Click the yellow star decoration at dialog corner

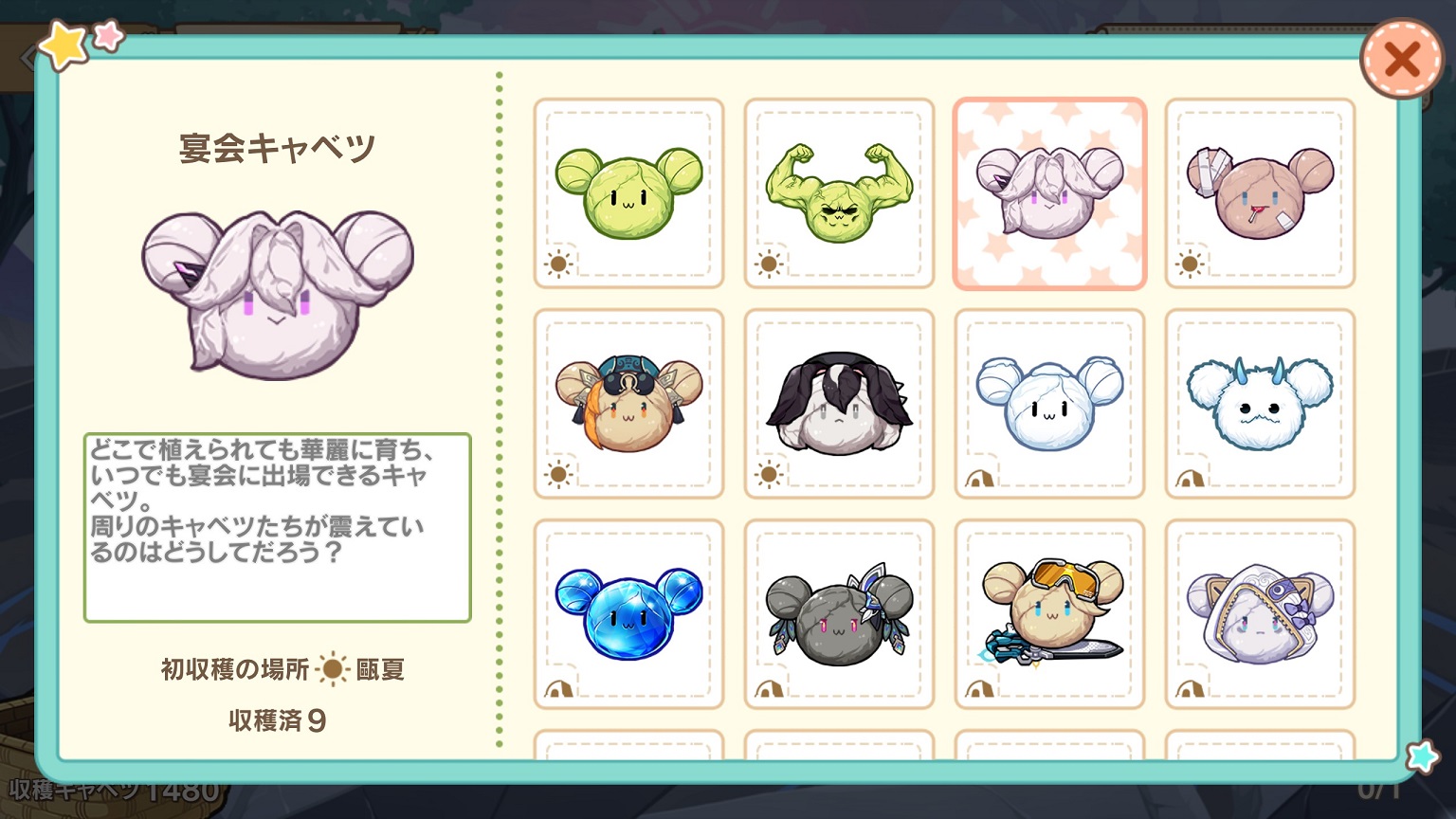click(x=64, y=46)
